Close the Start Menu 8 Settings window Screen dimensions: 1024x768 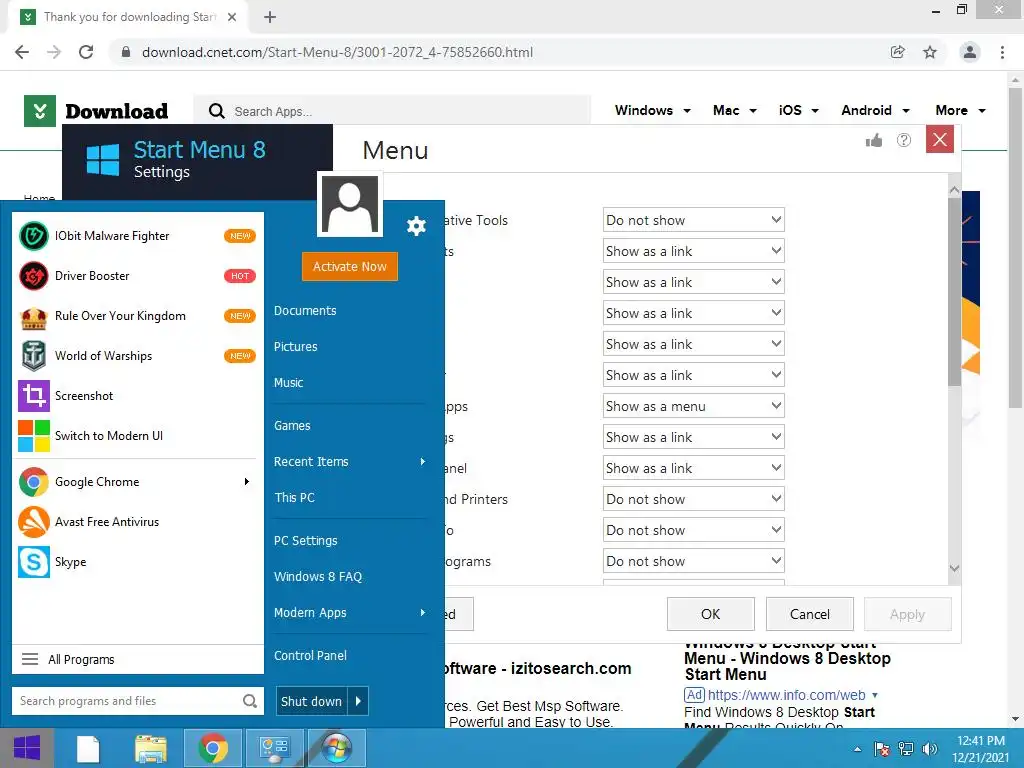coord(940,139)
